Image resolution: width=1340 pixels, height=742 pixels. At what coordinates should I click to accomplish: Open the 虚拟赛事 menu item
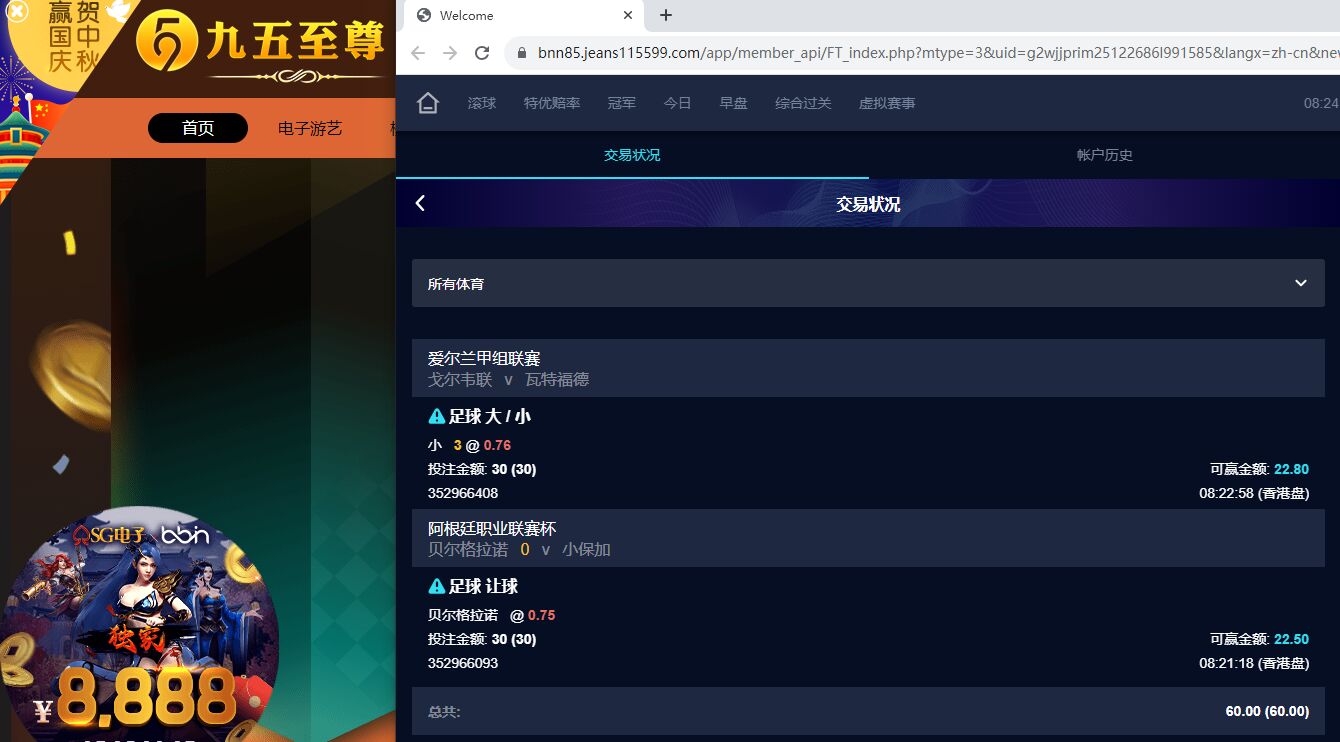[x=887, y=103]
